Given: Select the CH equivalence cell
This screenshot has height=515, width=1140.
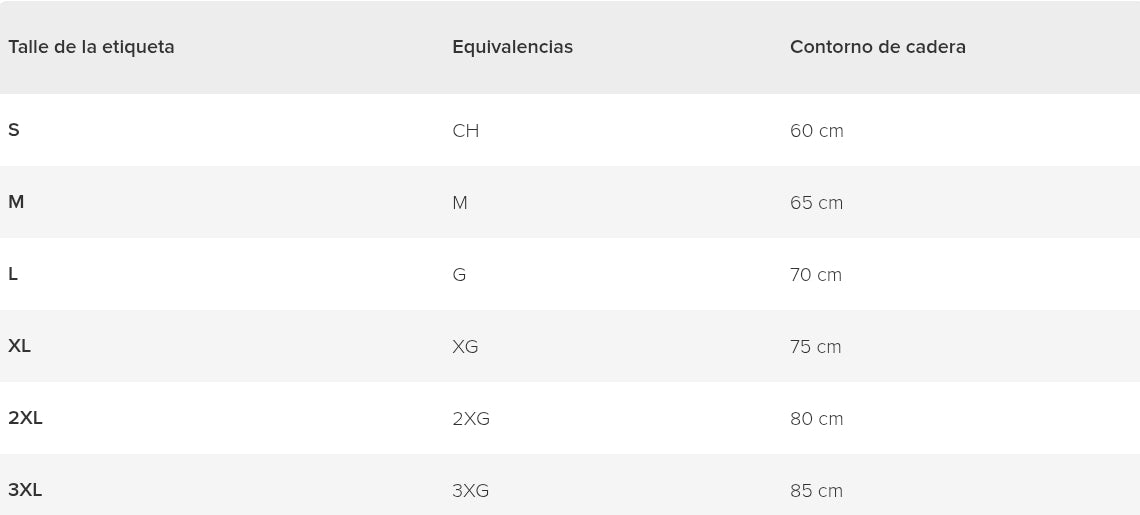Looking at the screenshot, I should (465, 131).
